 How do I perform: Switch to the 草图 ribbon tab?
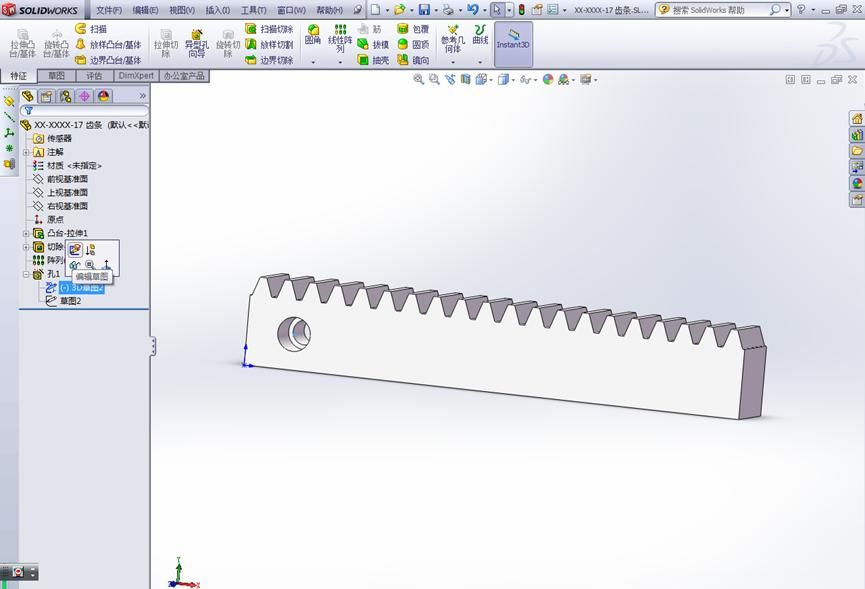click(55, 74)
